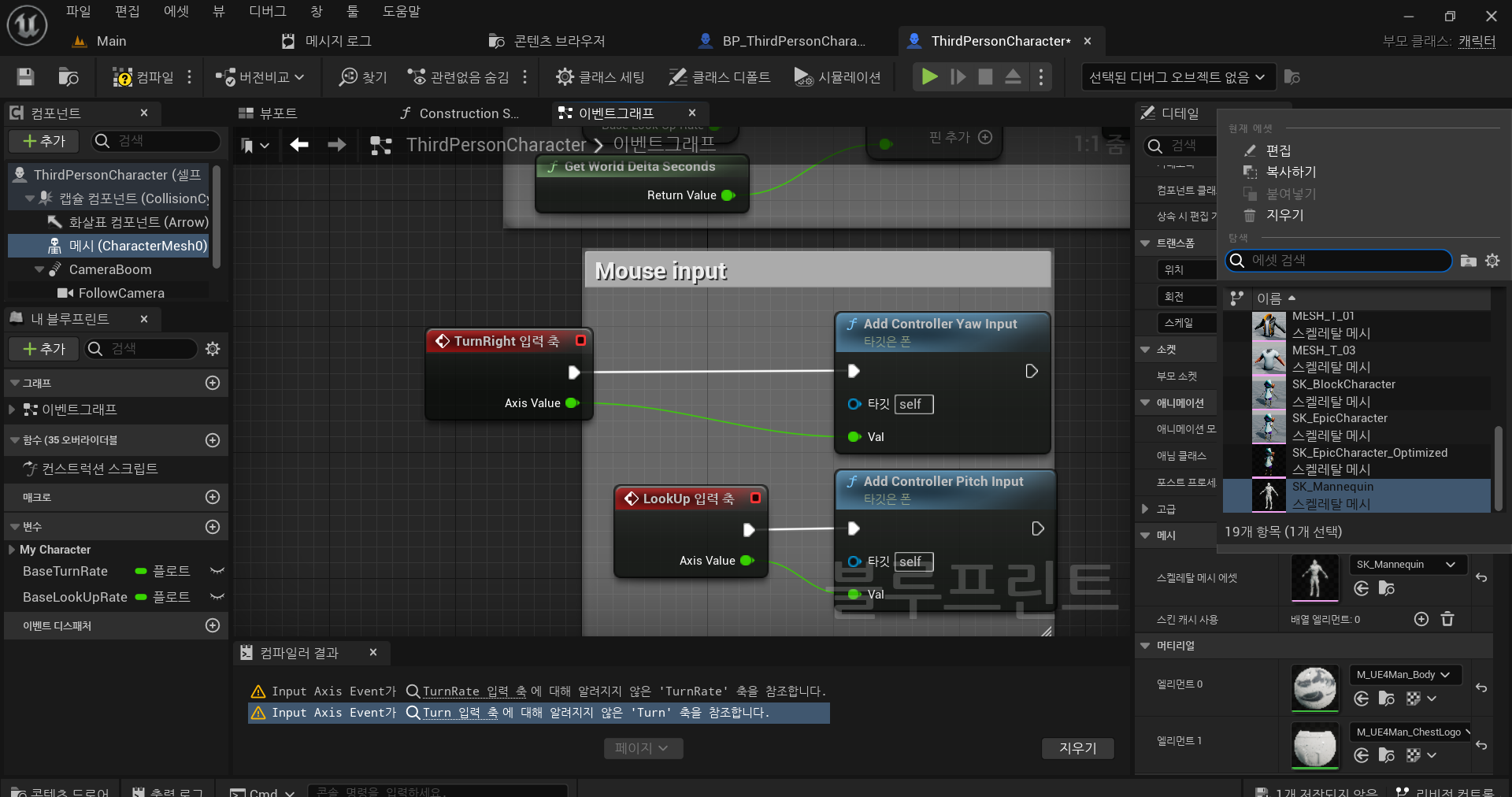Switch to the 뷰포트 tab
Image resolution: width=1512 pixels, height=797 pixels.
pos(268,113)
